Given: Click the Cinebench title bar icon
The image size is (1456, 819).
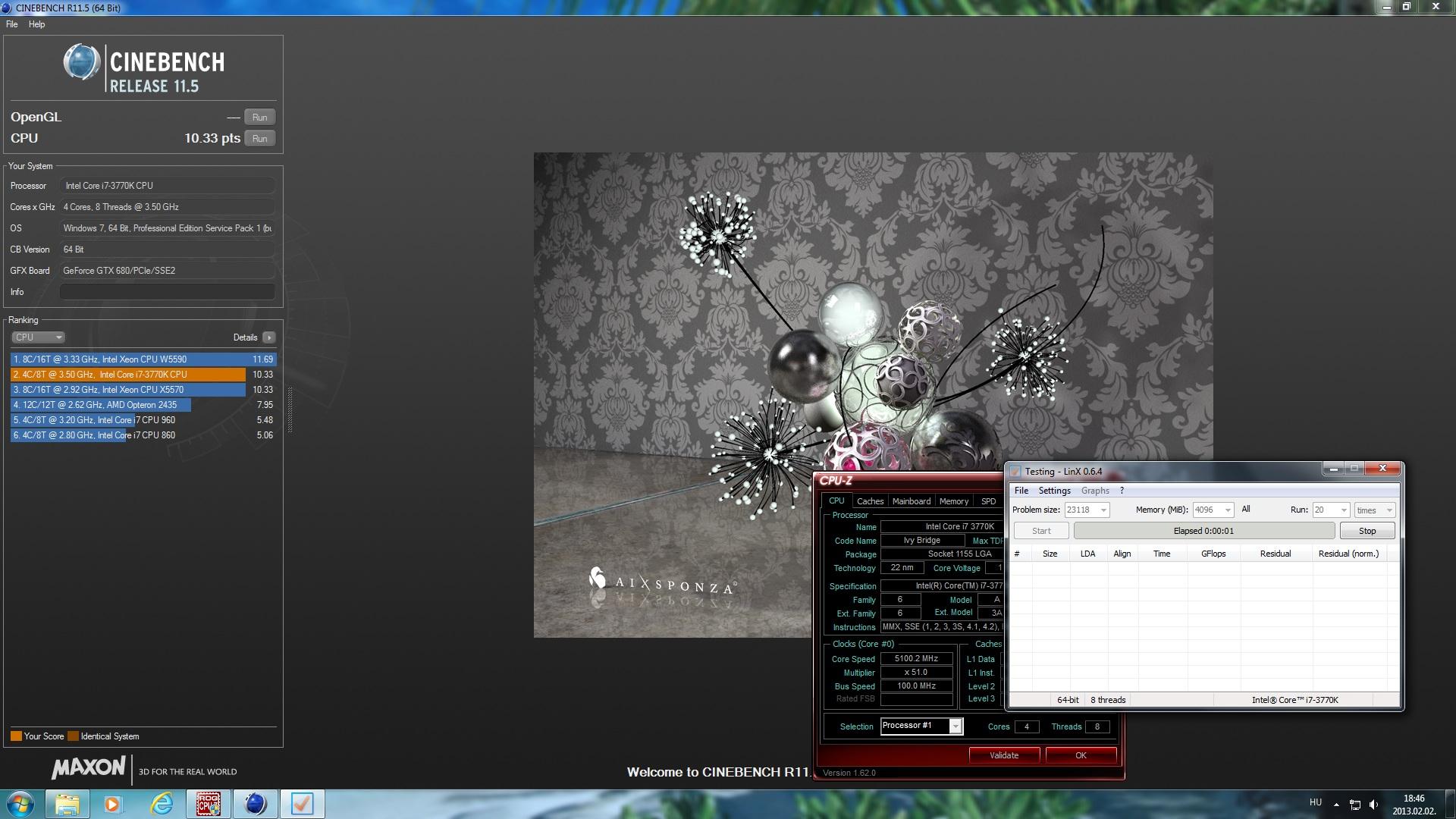Looking at the screenshot, I should [7, 8].
